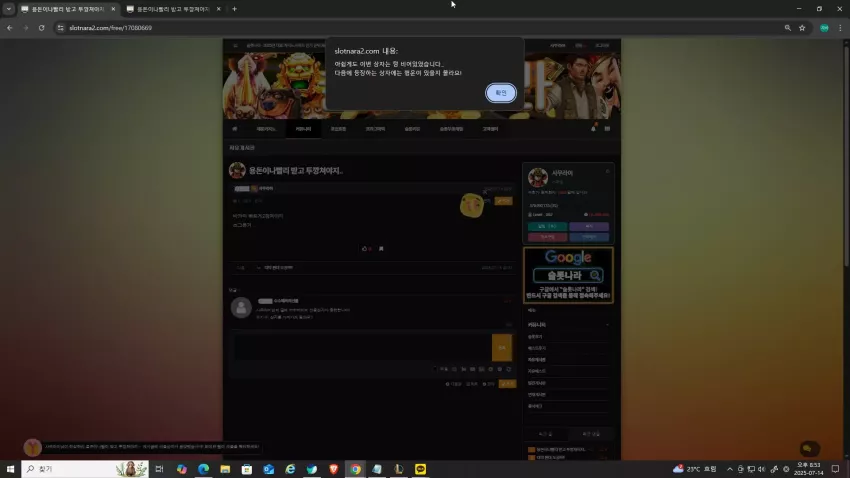The width and height of the screenshot is (850, 478).
Task: Click the profile avatar in the sidebar card
Action: coord(538,177)
